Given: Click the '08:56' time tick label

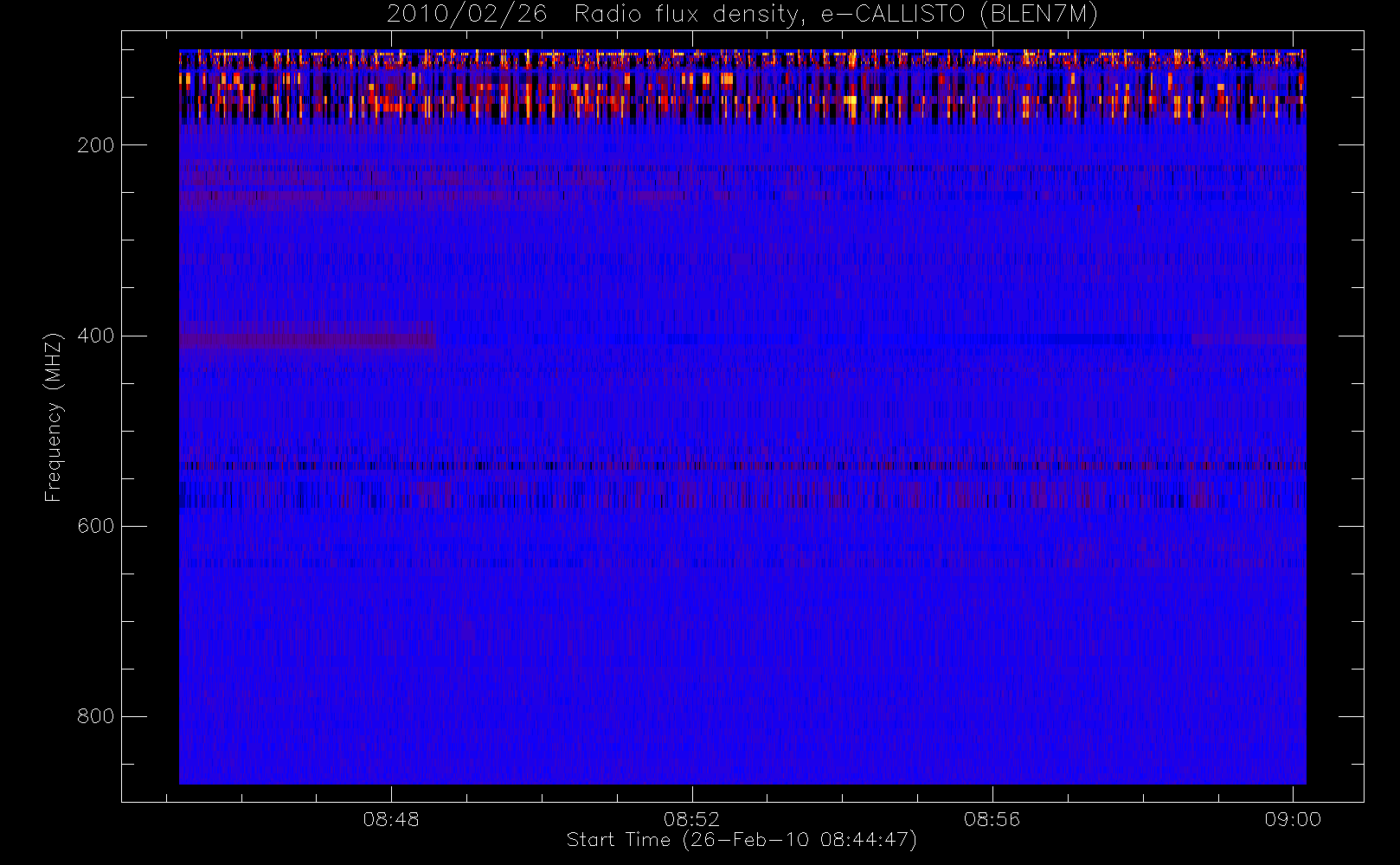Looking at the screenshot, I should [x=992, y=818].
